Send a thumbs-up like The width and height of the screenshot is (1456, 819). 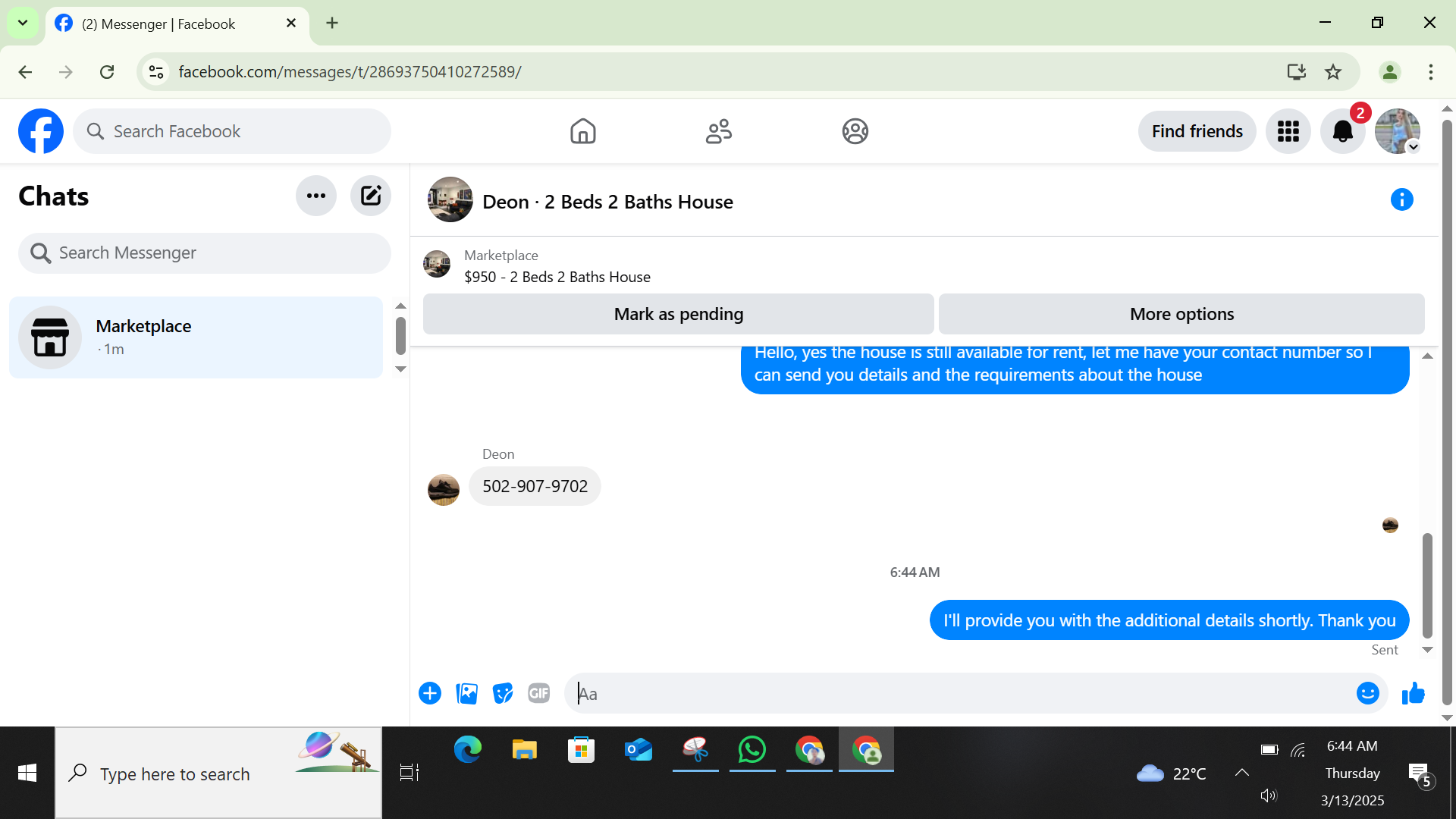click(1414, 693)
